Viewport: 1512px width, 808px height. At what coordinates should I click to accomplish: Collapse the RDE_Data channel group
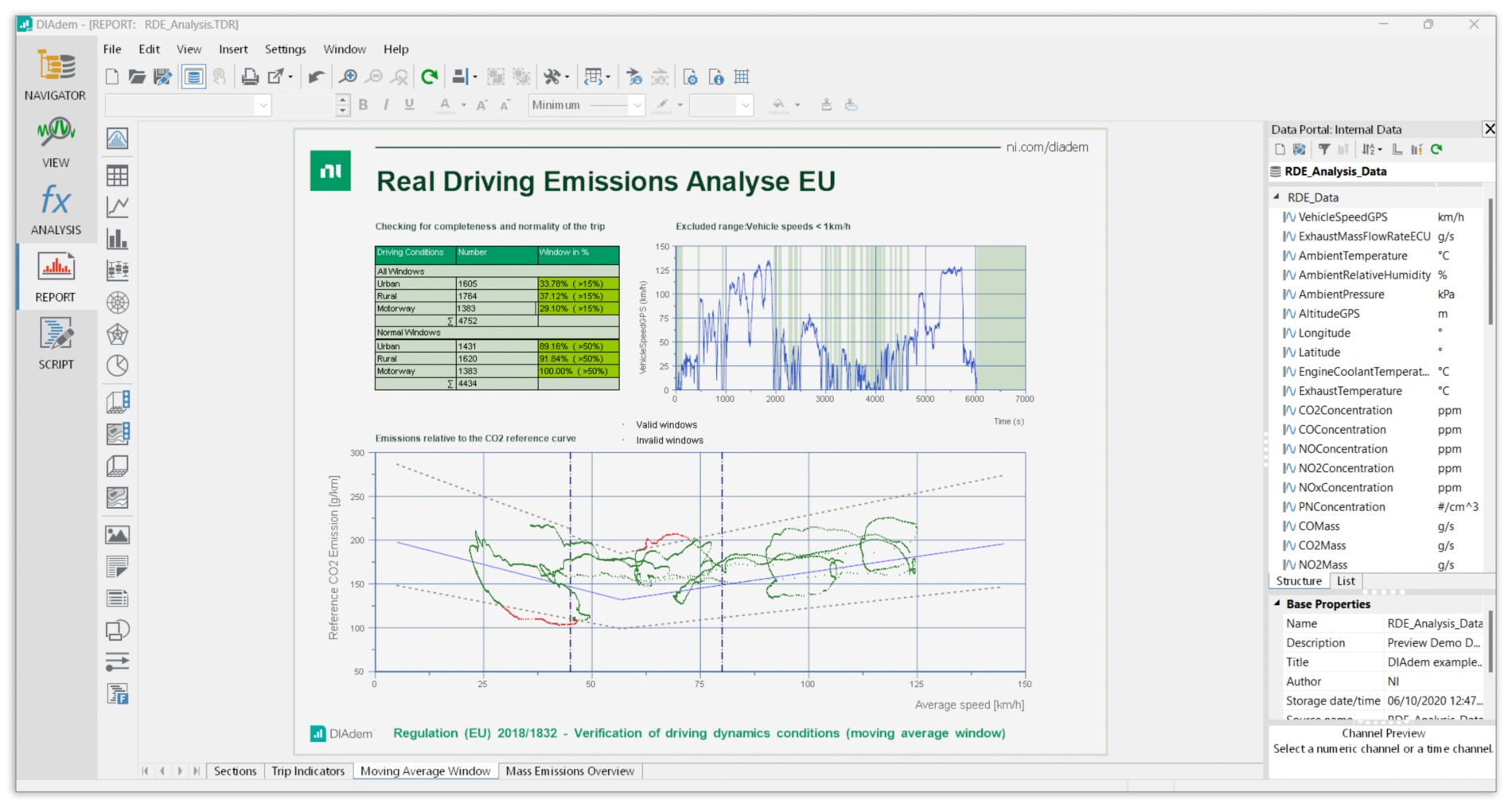pyautogui.click(x=1276, y=197)
